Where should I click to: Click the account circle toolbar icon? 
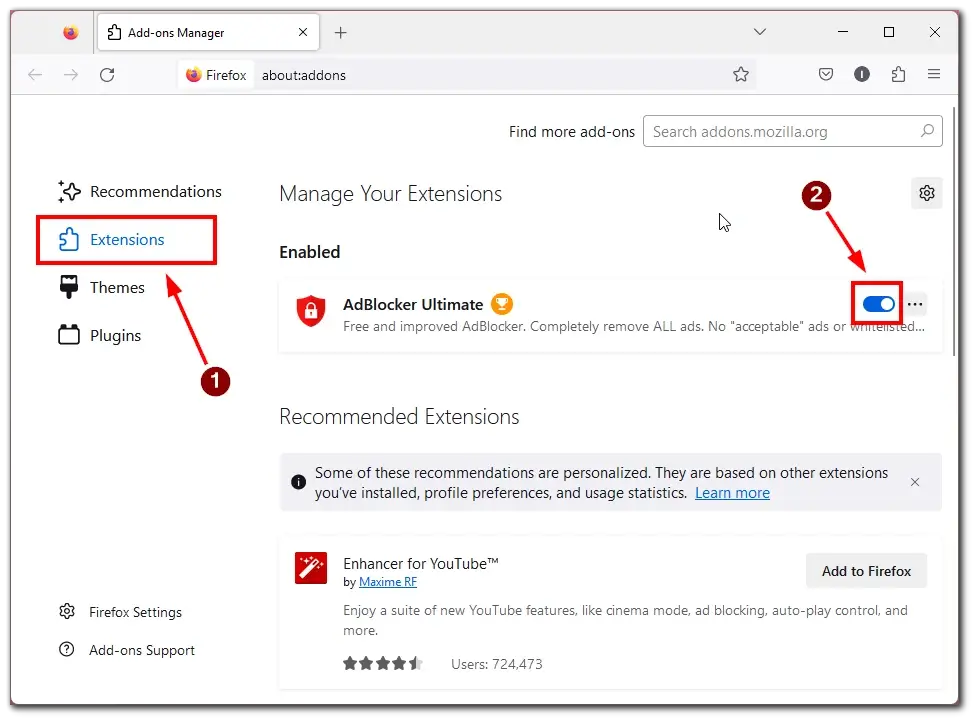pos(862,75)
